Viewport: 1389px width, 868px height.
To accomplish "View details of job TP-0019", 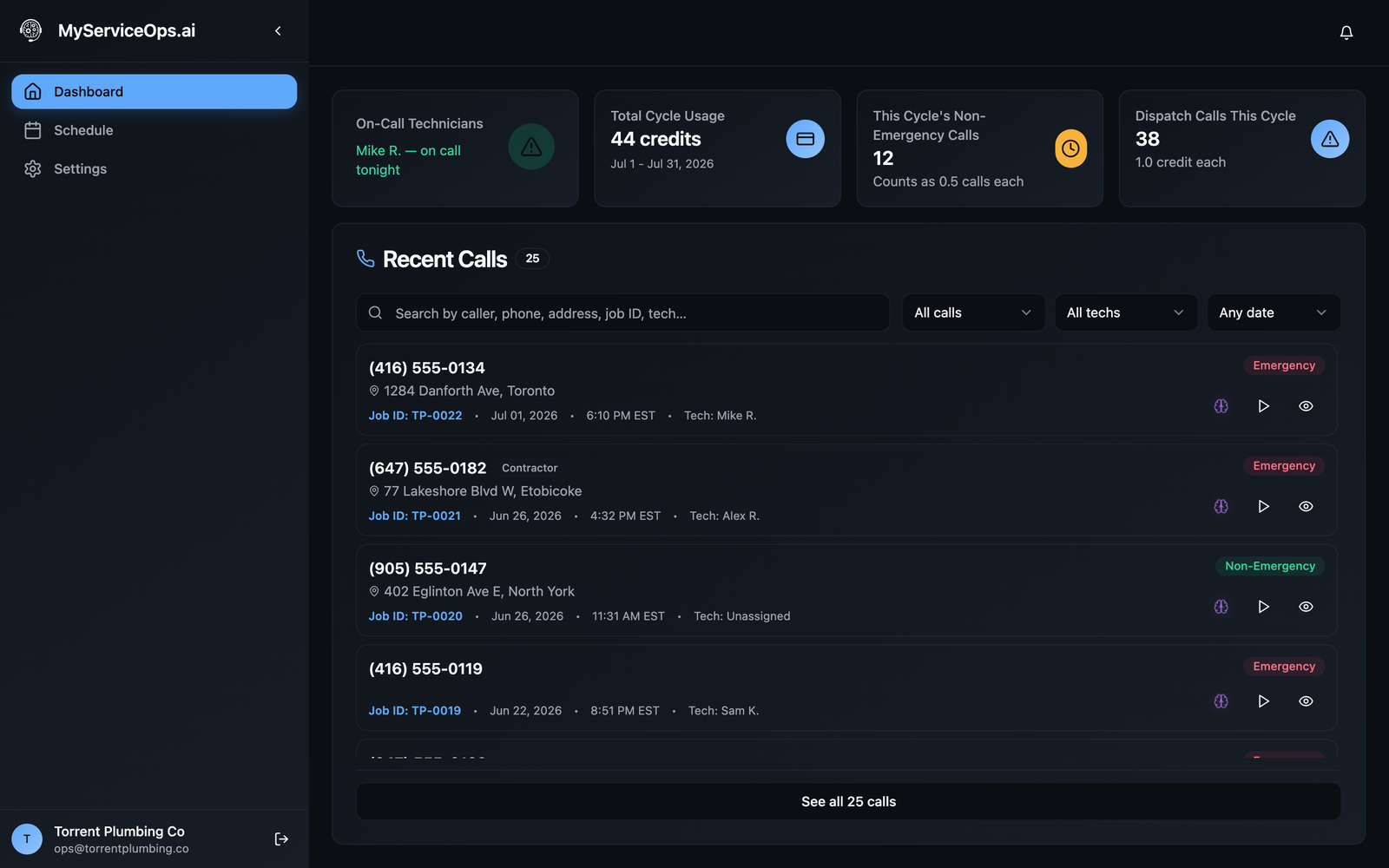I will coord(1306,700).
